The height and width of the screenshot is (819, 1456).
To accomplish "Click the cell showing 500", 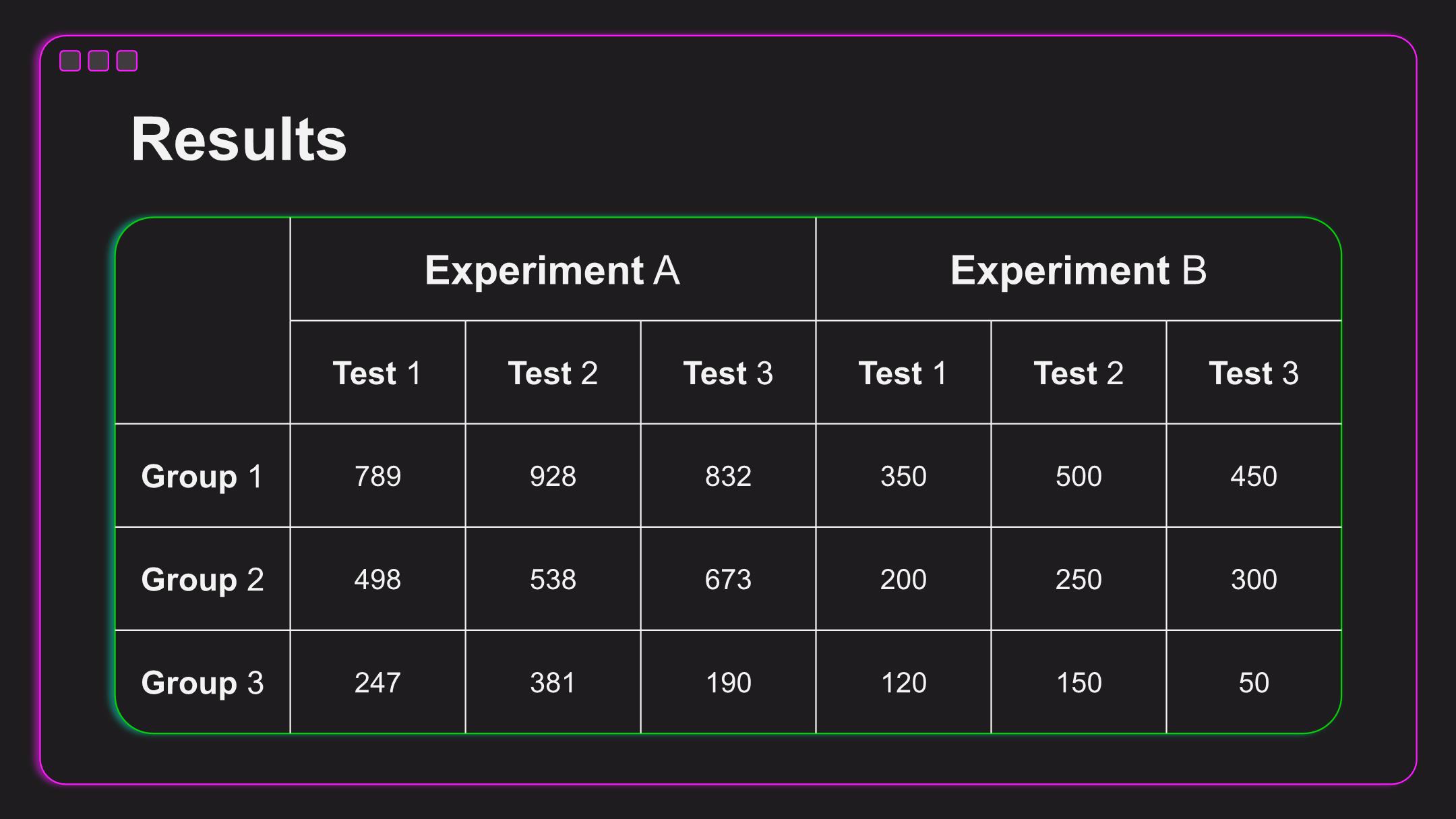I will tap(1079, 477).
